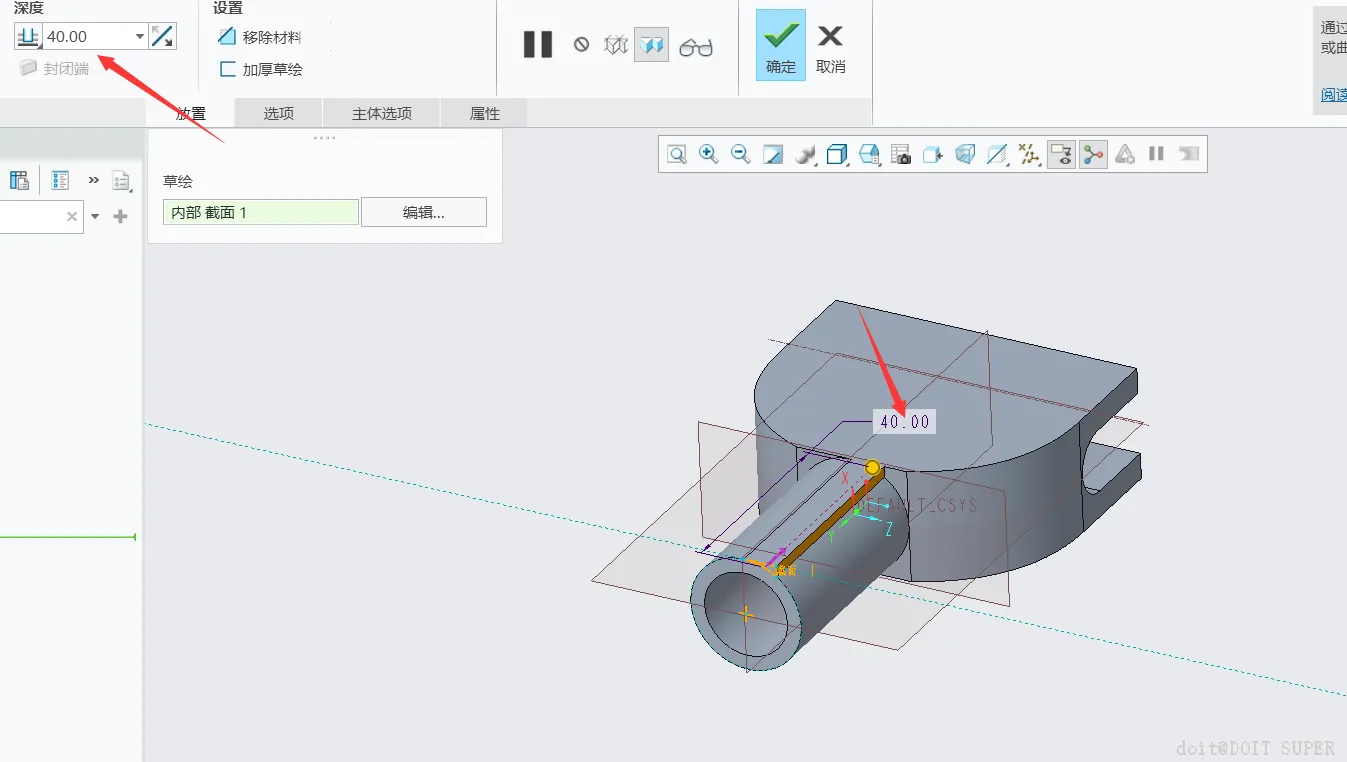This screenshot has width=1347, height=762.
Task: Click the Refit view icon
Action: click(677, 154)
